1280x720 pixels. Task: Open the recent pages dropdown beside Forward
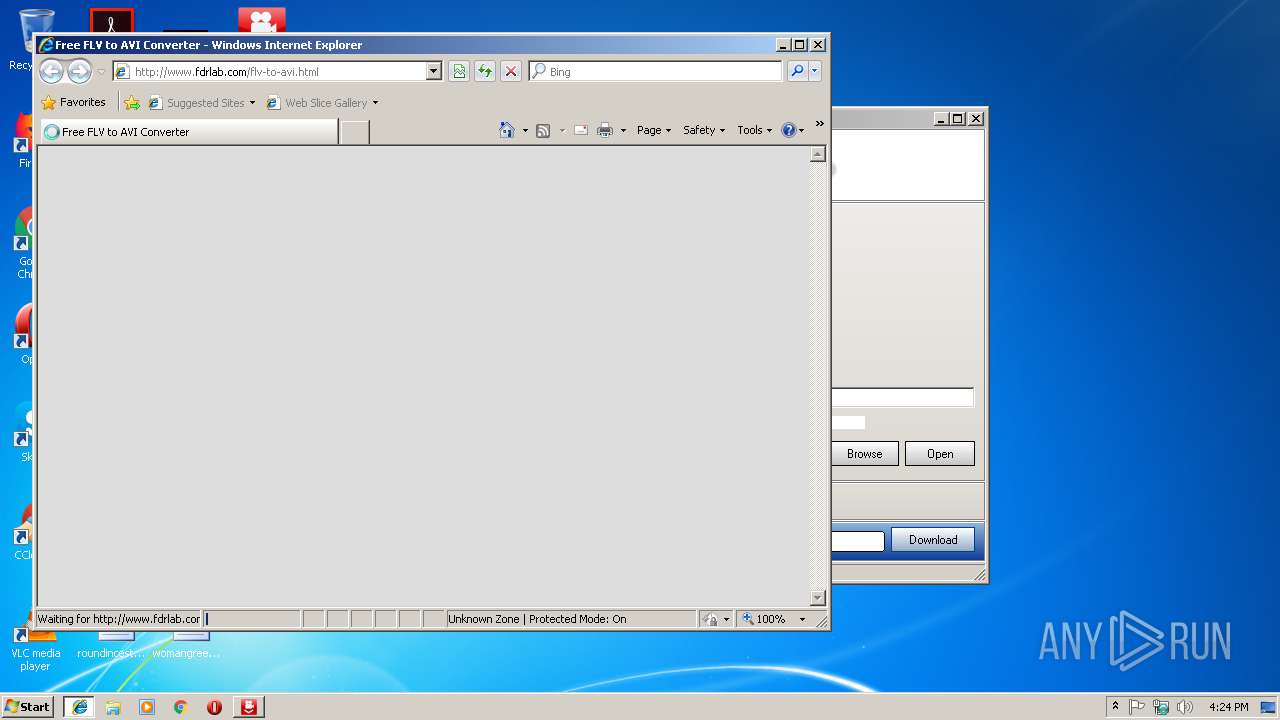[x=101, y=72]
